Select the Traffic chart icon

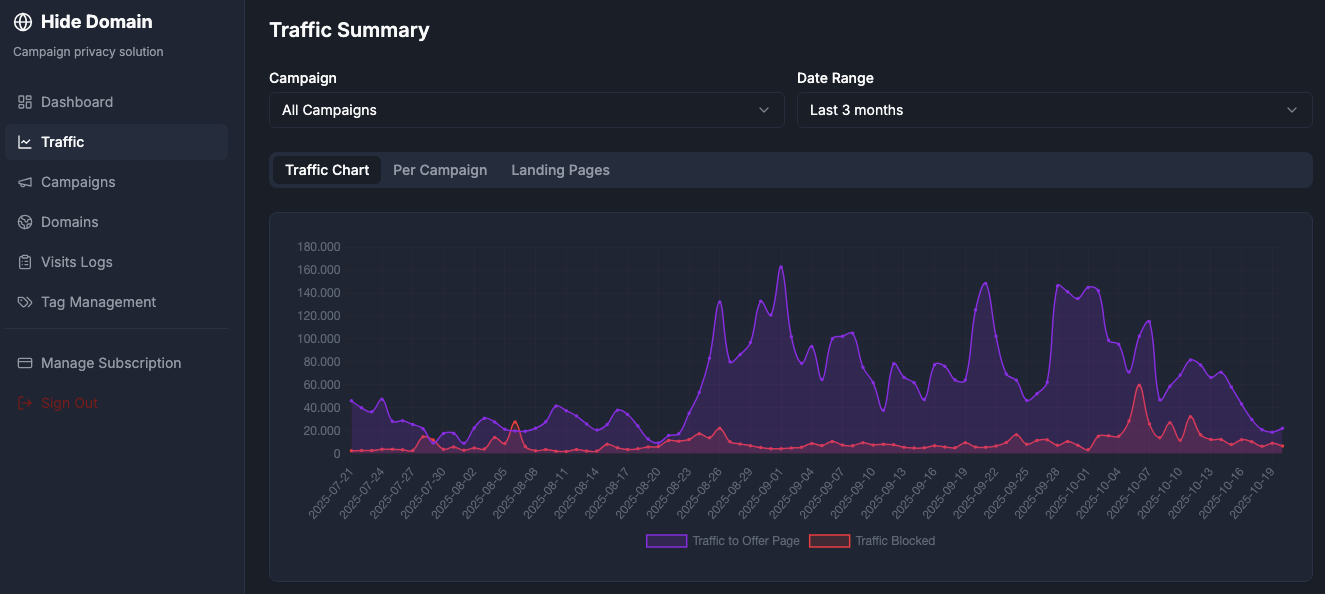pos(23,141)
